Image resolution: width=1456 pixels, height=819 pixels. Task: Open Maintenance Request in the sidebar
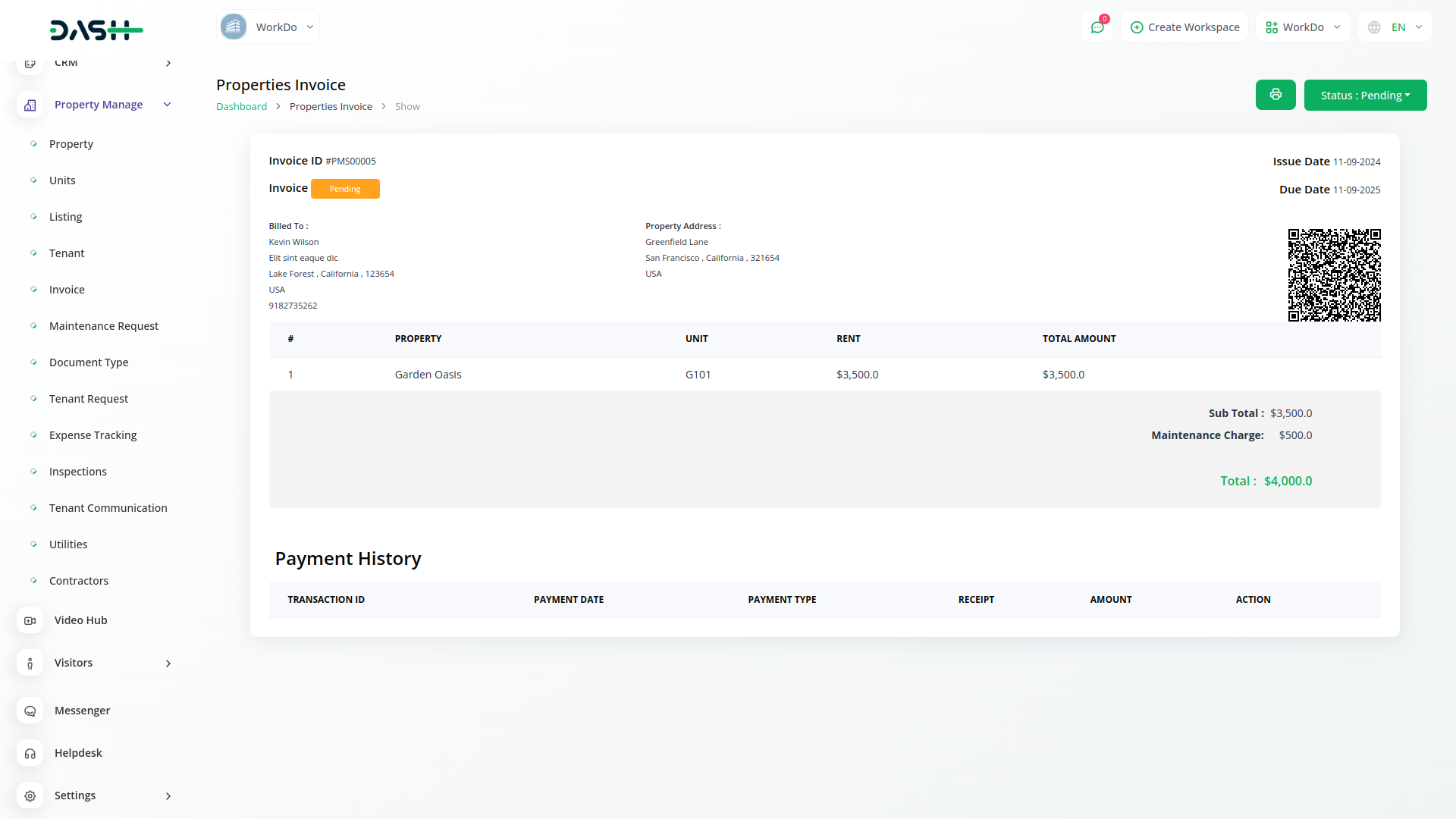click(x=104, y=326)
